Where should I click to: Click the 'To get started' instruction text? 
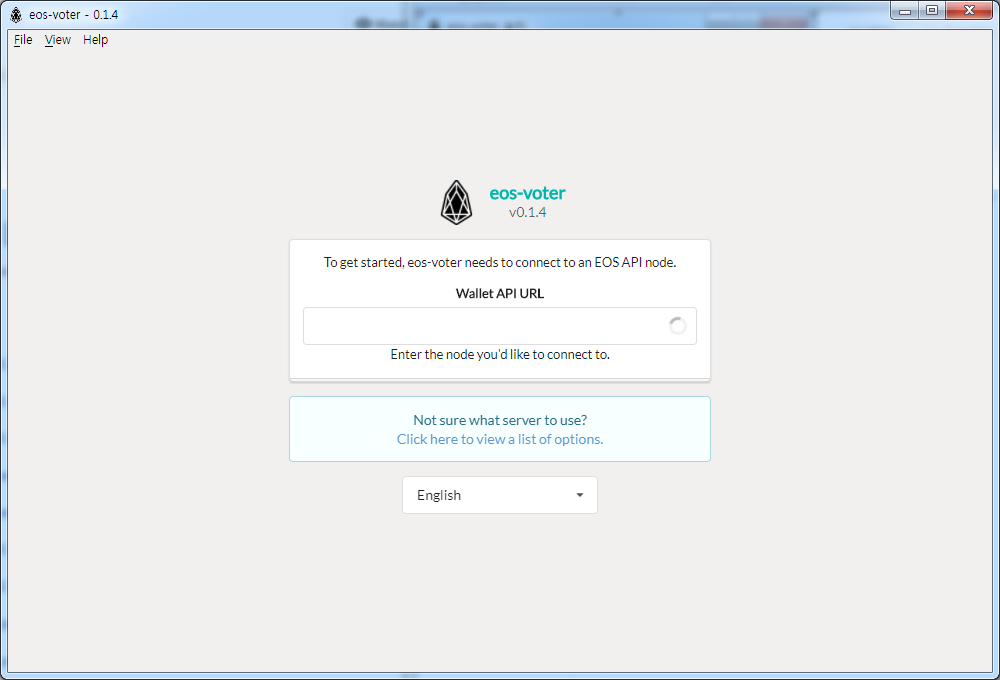(500, 262)
